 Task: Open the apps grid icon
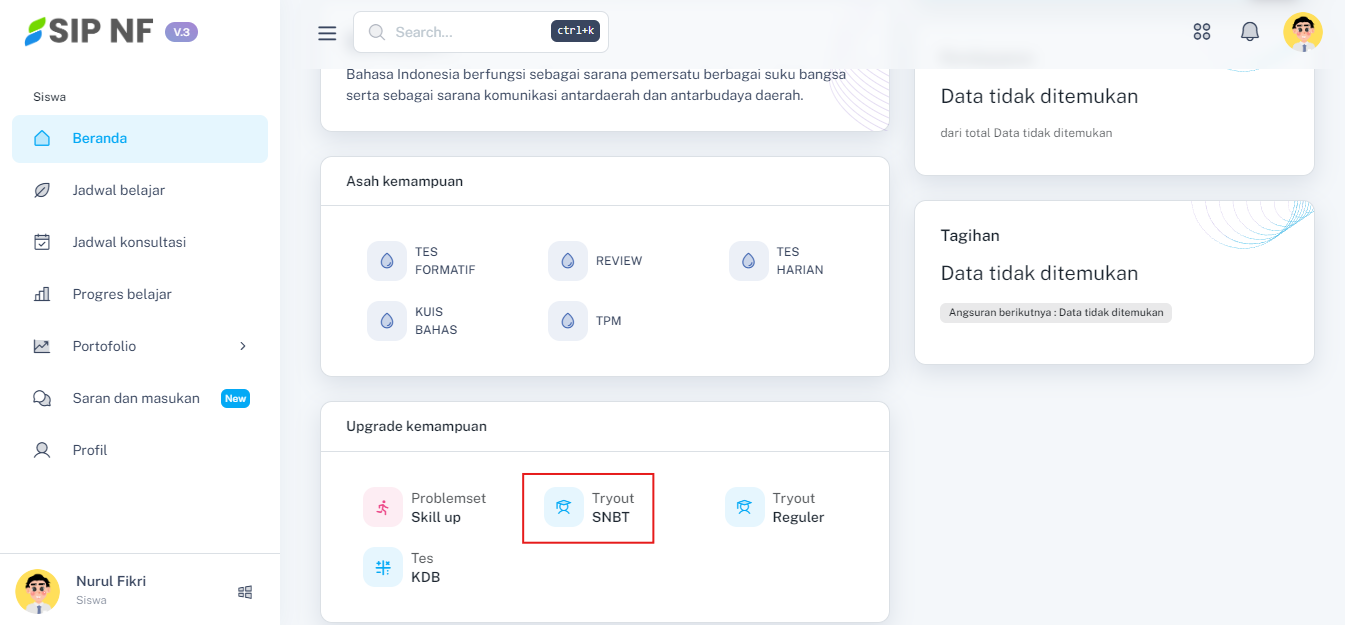click(1202, 32)
